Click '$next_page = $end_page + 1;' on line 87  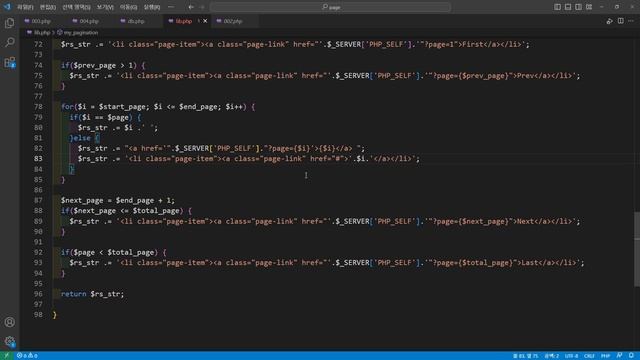point(118,200)
